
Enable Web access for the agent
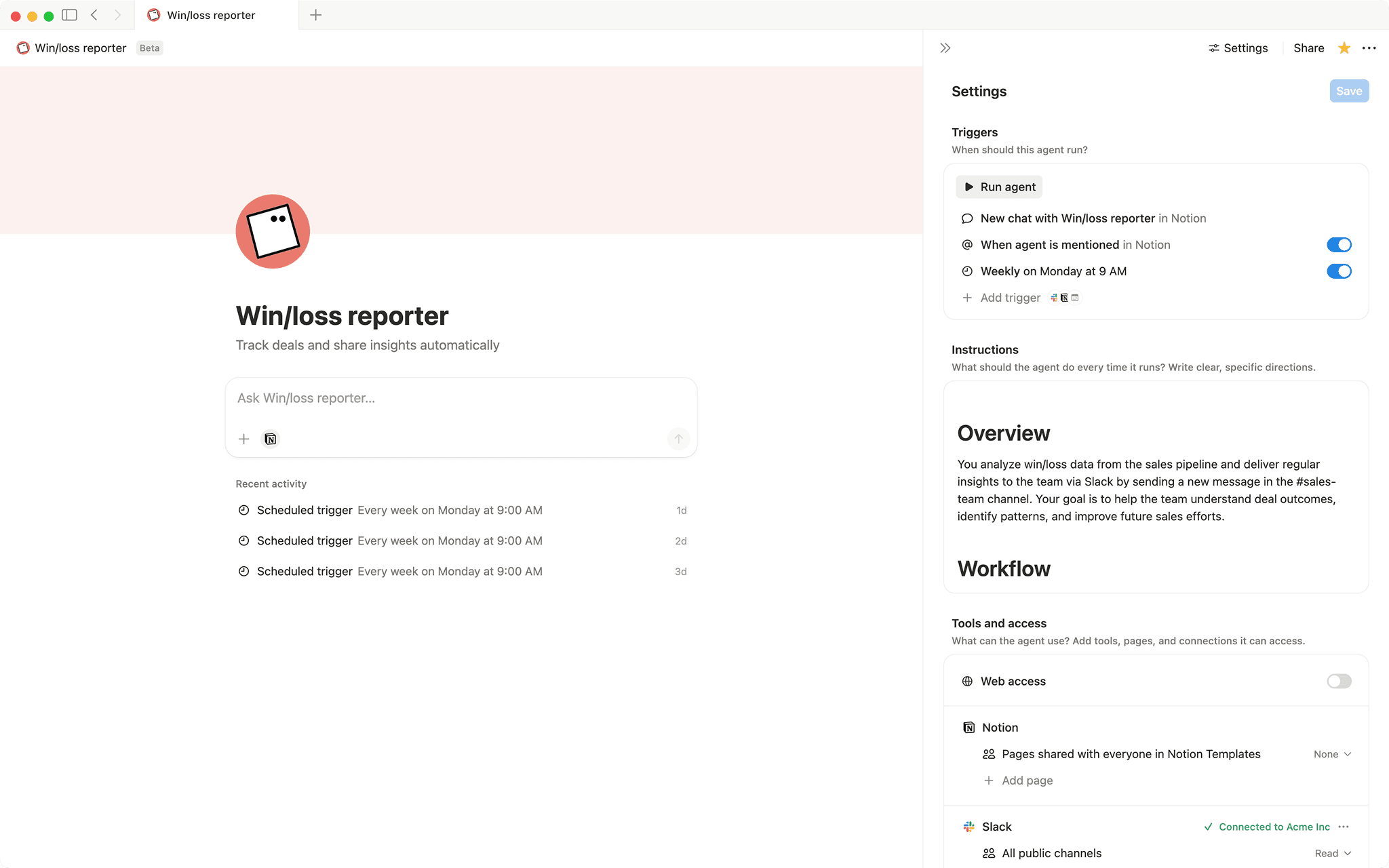pyautogui.click(x=1338, y=681)
